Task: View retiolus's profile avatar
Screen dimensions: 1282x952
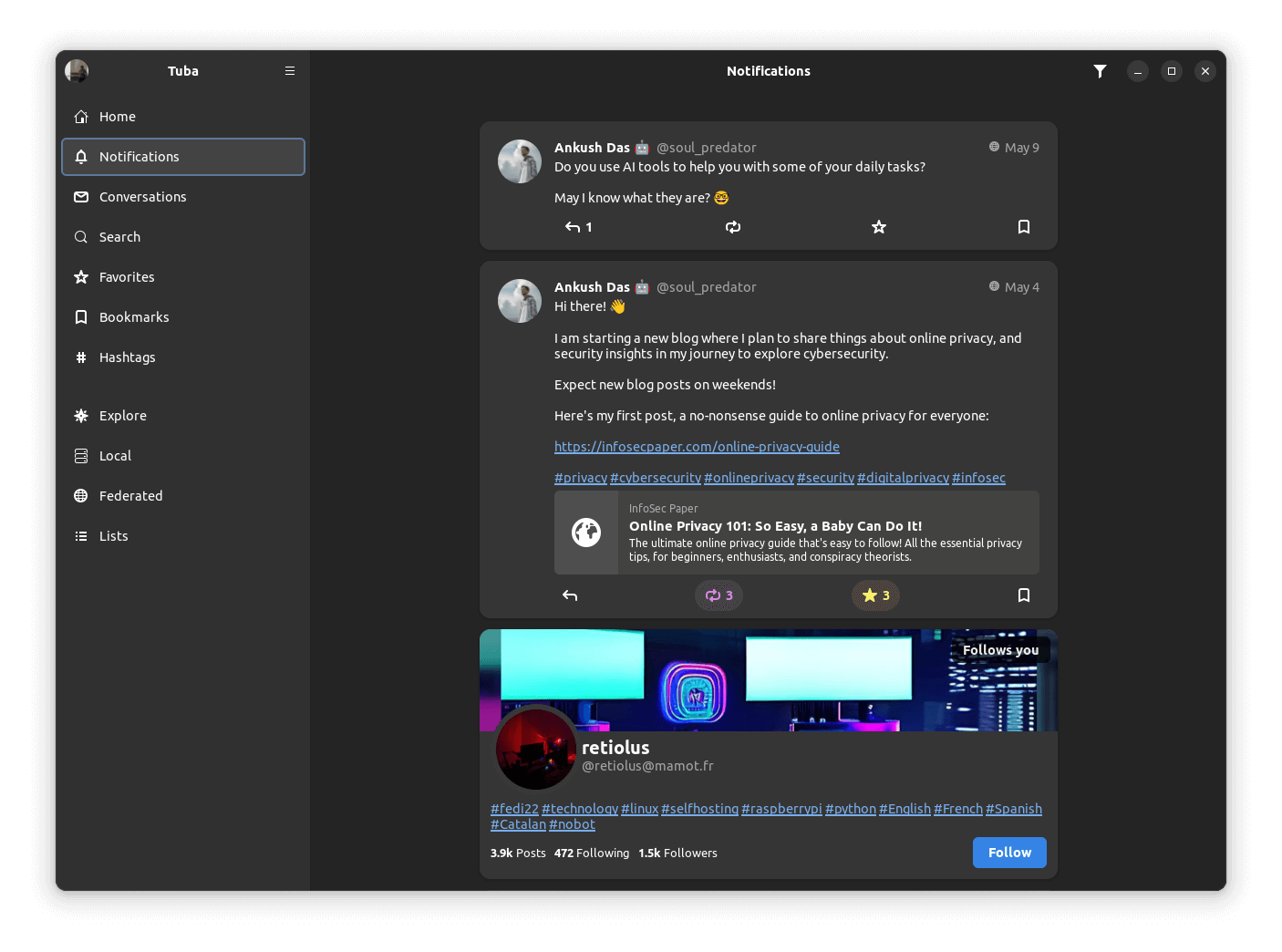Action: point(536,749)
